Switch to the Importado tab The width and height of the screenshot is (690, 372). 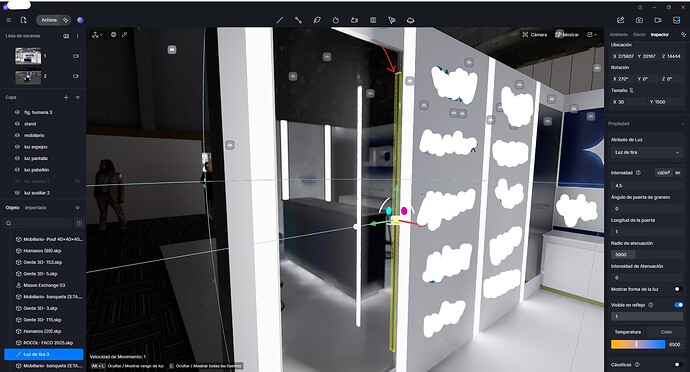click(36, 208)
